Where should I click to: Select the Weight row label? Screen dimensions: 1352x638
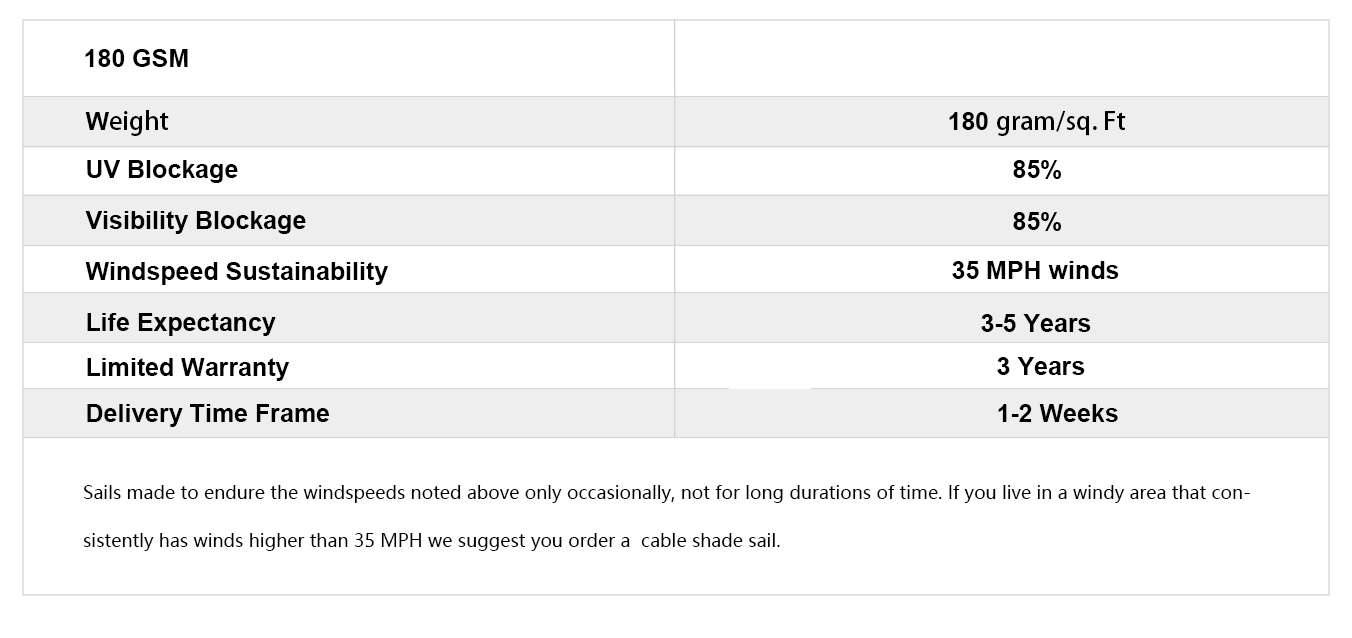click(x=127, y=122)
